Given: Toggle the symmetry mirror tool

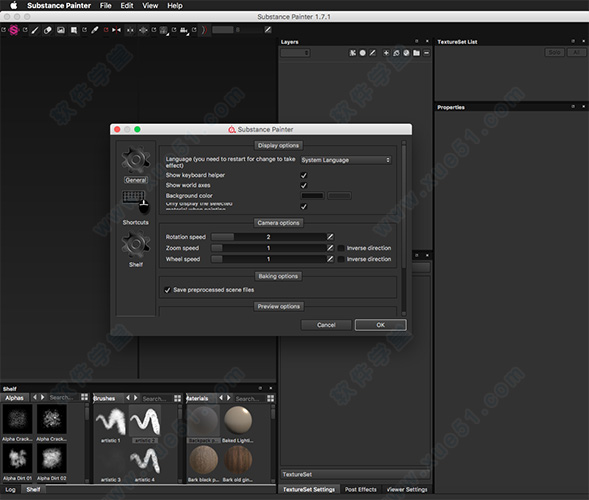Looking at the screenshot, I should coord(116,30).
